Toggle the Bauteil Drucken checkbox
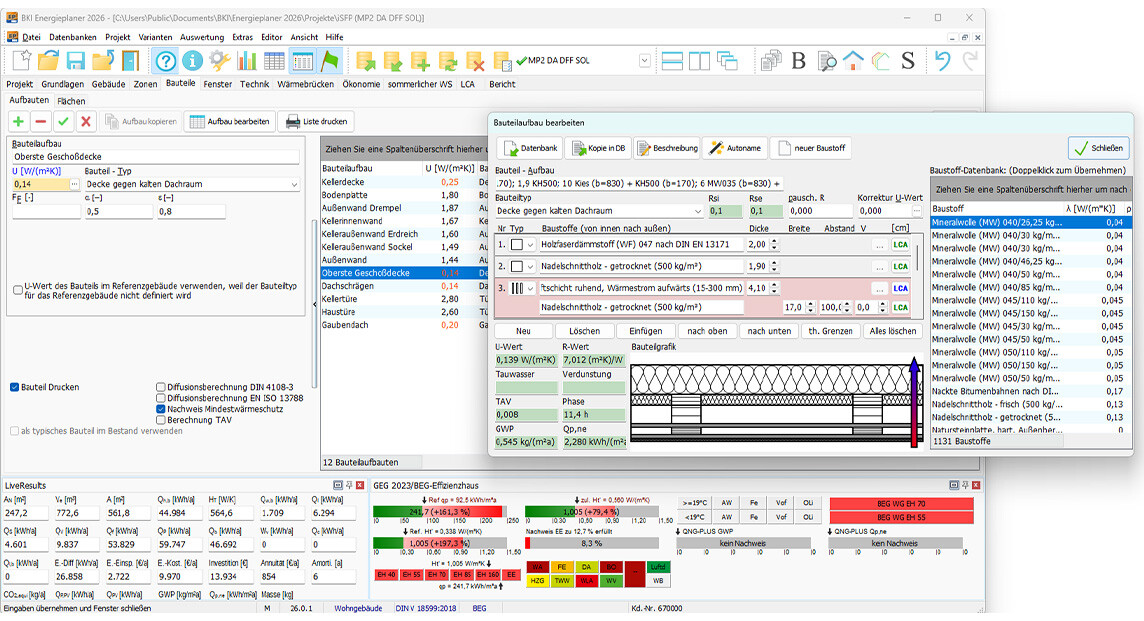Image resolution: width=1144 pixels, height=621 pixels. pyautogui.click(x=15, y=387)
